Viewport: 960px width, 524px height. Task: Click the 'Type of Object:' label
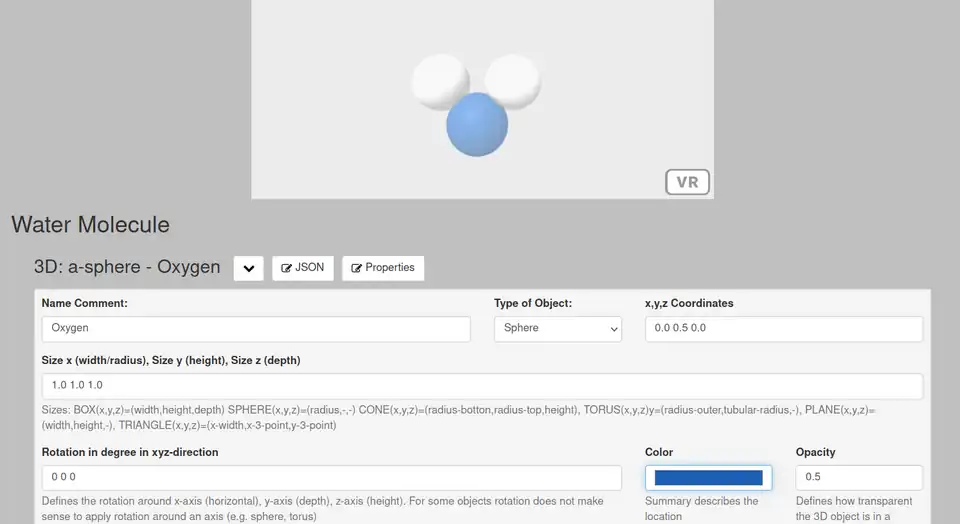coord(533,303)
